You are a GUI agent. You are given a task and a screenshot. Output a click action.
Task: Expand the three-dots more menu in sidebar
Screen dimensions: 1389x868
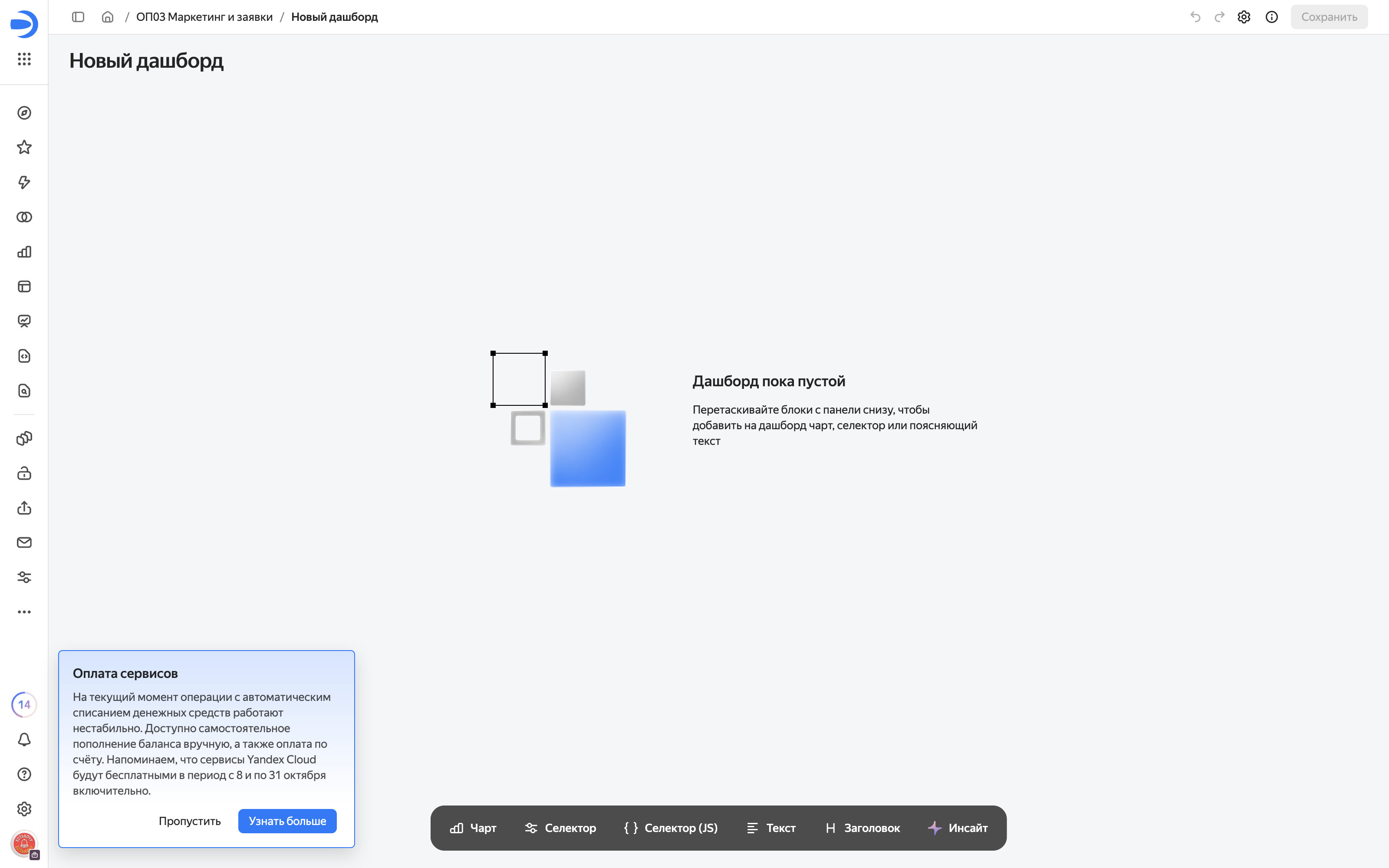24,612
